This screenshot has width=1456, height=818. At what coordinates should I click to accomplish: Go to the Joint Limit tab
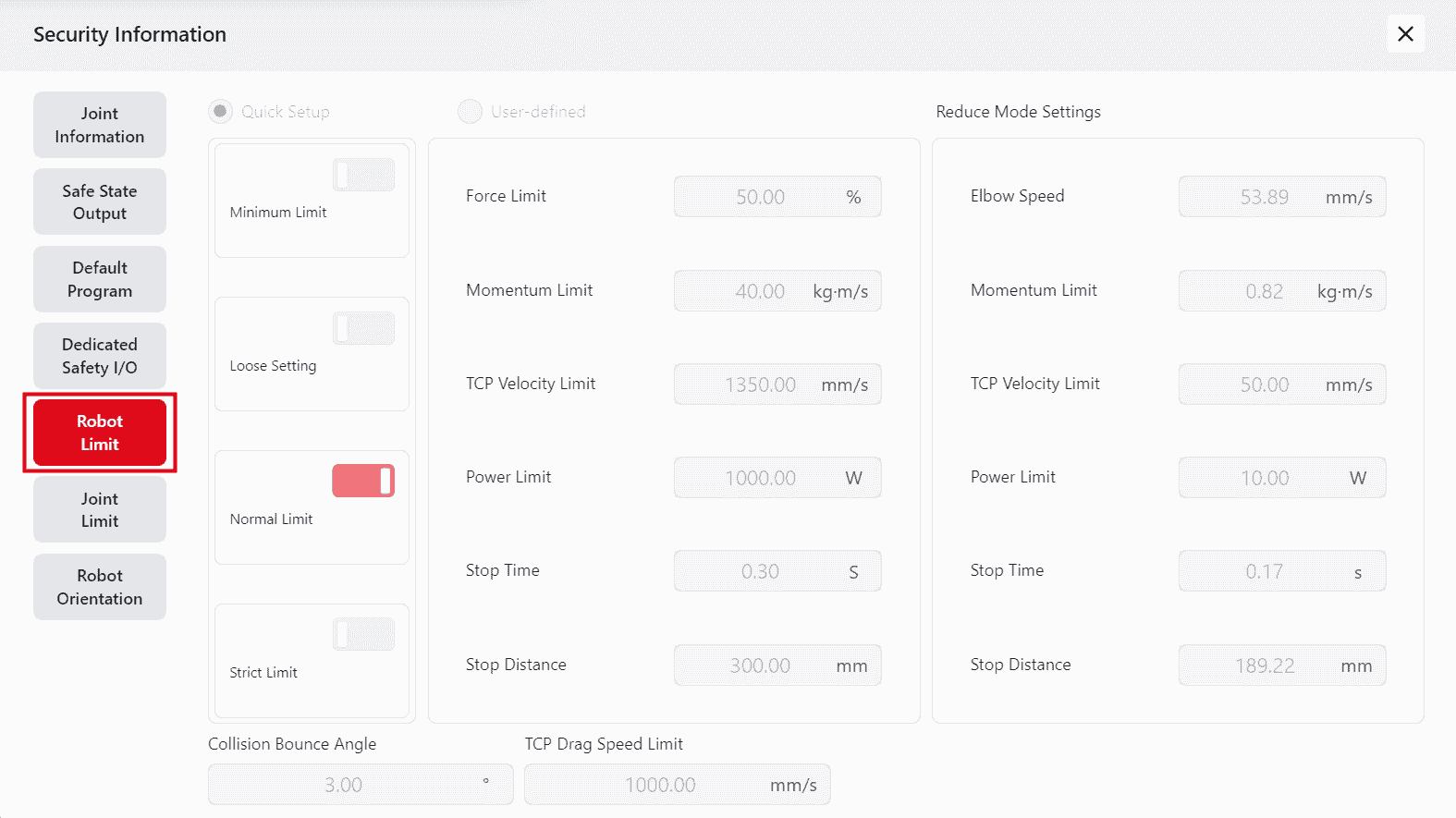100,509
